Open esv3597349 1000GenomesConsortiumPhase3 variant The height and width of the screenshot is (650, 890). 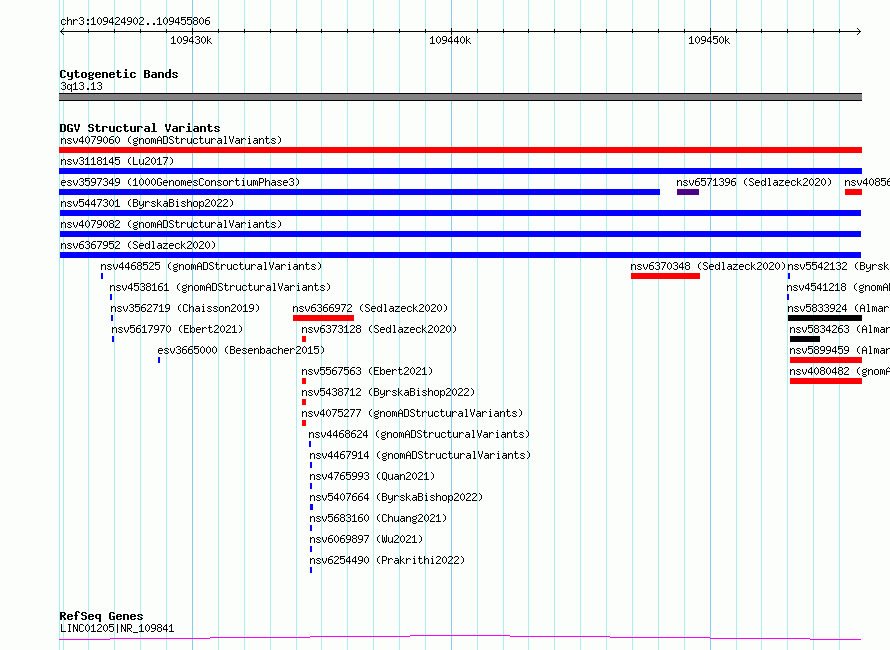click(180, 182)
